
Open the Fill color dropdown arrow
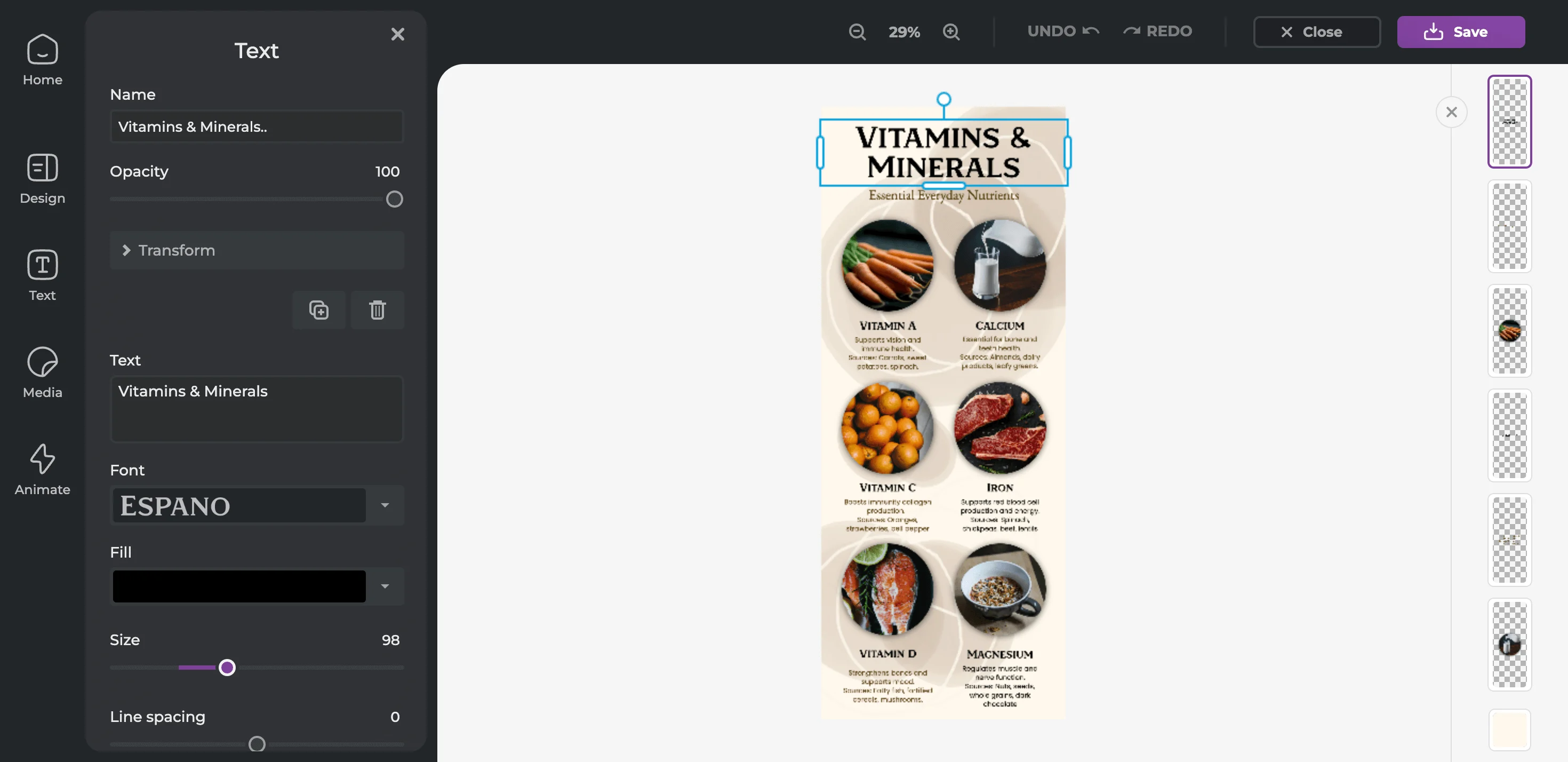(x=385, y=586)
